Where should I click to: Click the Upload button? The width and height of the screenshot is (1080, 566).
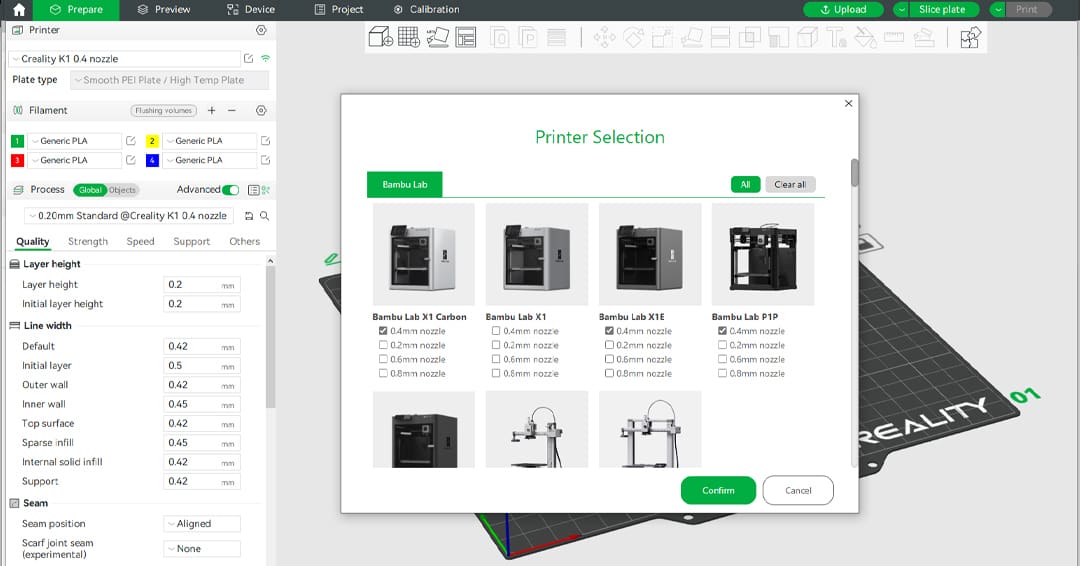pyautogui.click(x=843, y=10)
